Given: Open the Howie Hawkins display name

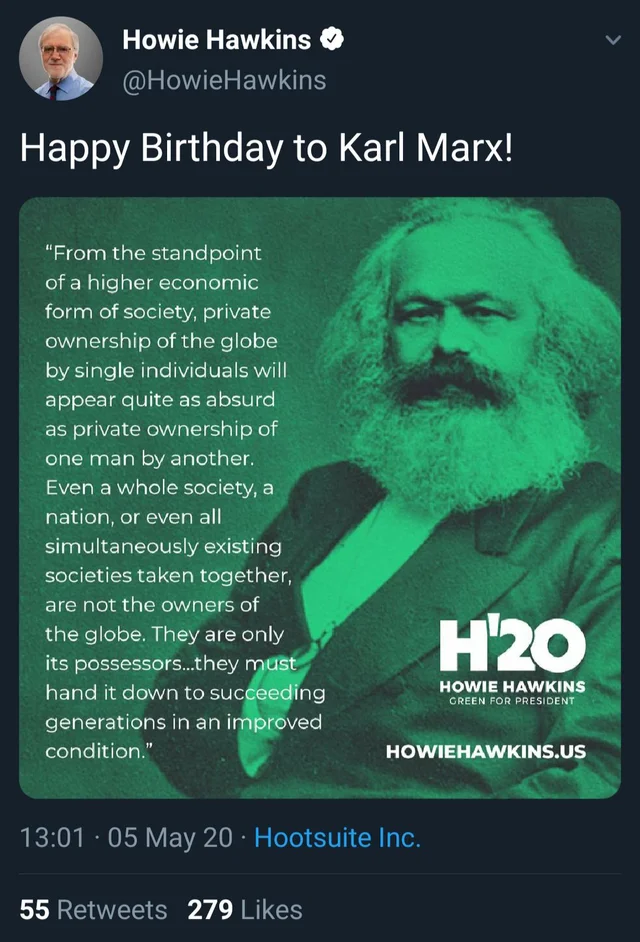Looking at the screenshot, I should (x=216, y=40).
